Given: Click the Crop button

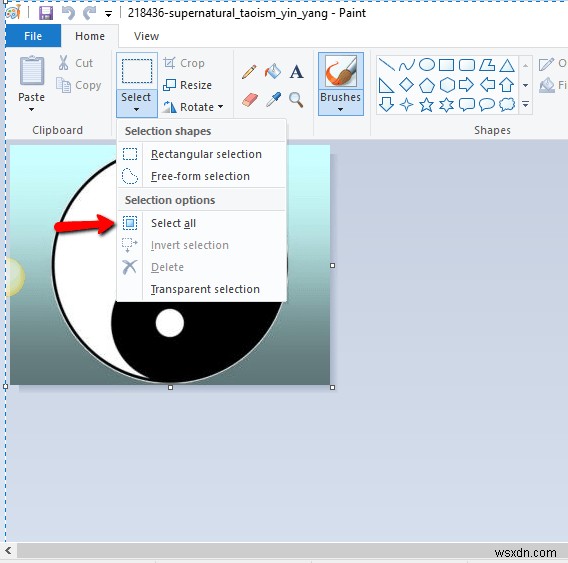Looking at the screenshot, I should [x=184, y=63].
